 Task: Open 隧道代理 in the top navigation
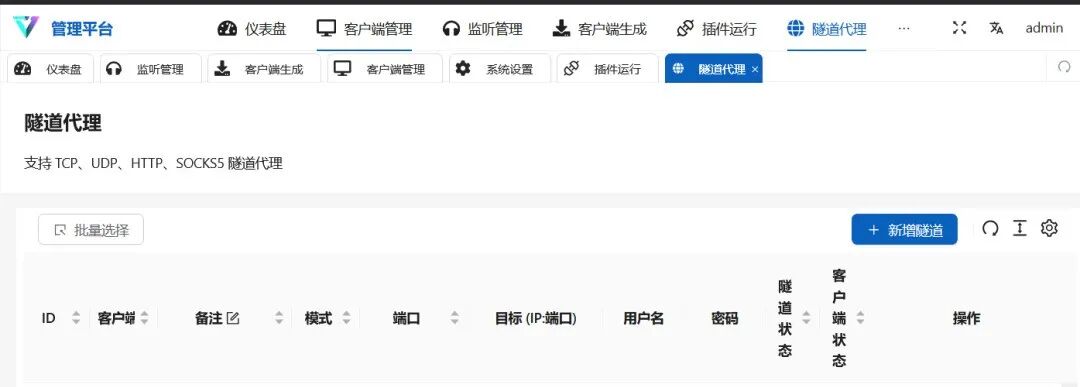827,29
